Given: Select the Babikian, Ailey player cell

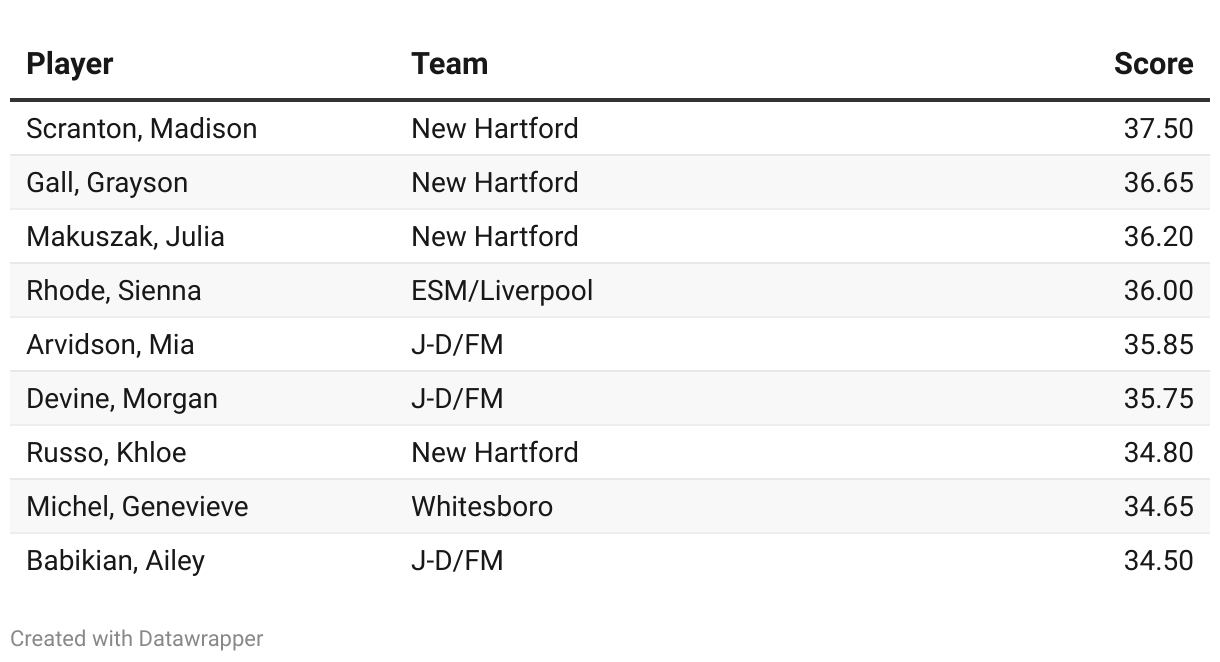Looking at the screenshot, I should 116,561.
